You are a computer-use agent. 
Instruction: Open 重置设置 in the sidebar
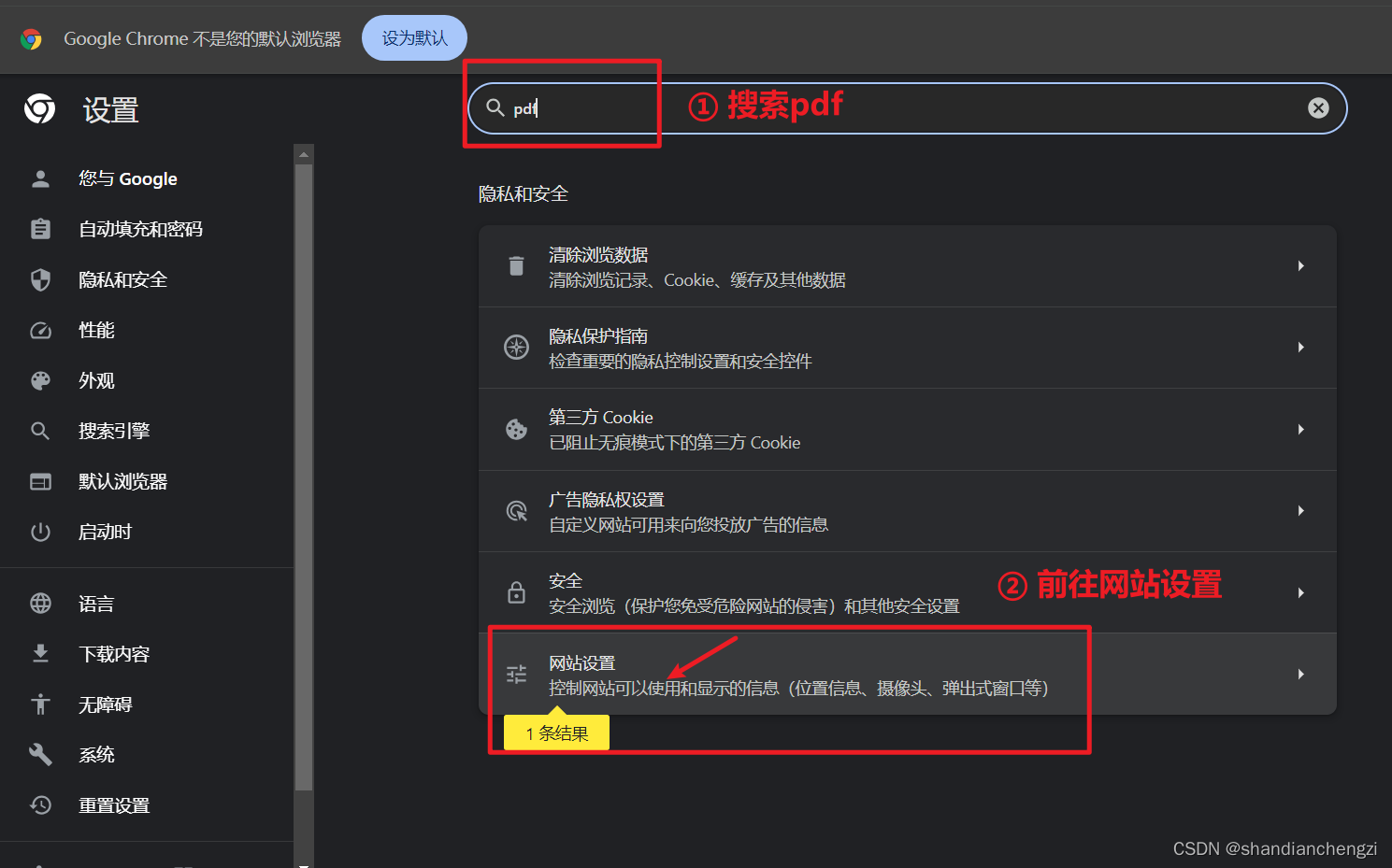114,804
